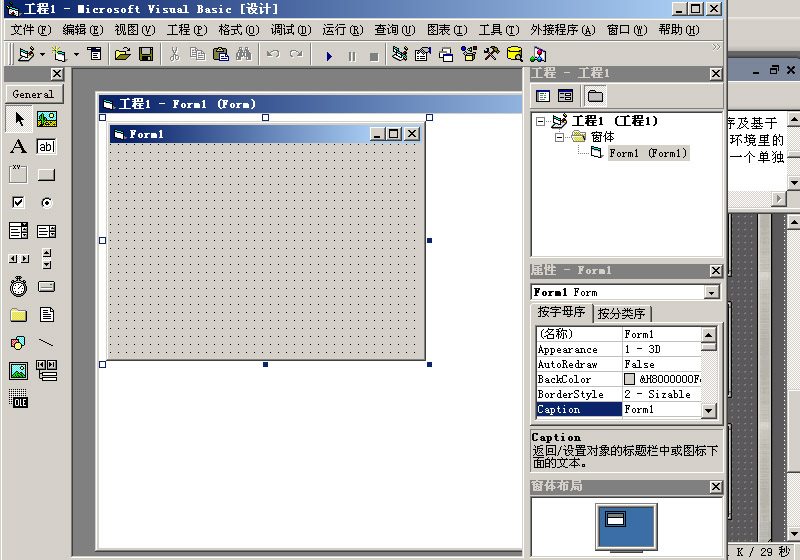
Task: Select the Label control tool
Action: (19, 146)
